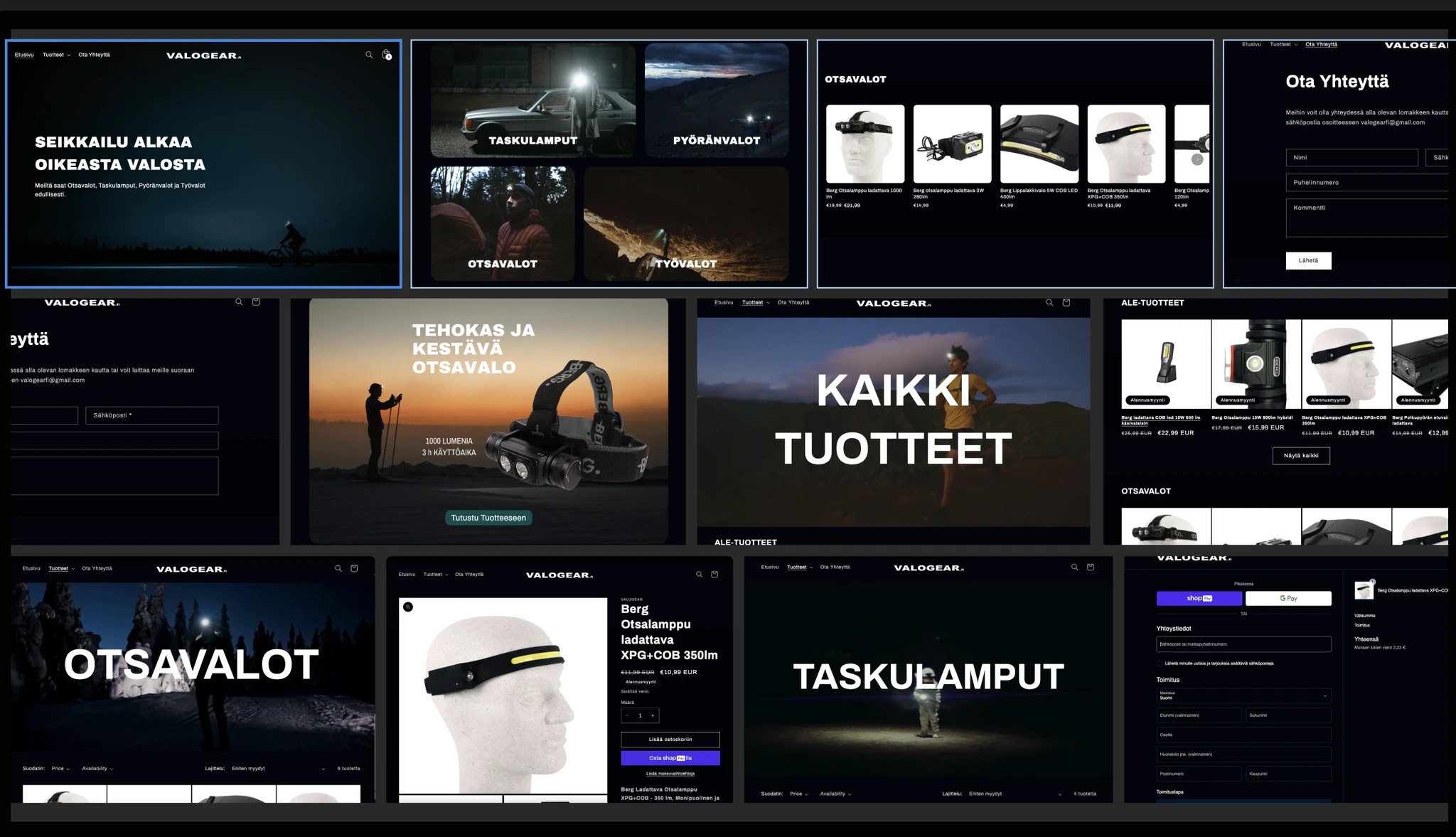Click search icon on the KAIKKI TUOTTEET page
1456x837 pixels.
tap(1049, 303)
